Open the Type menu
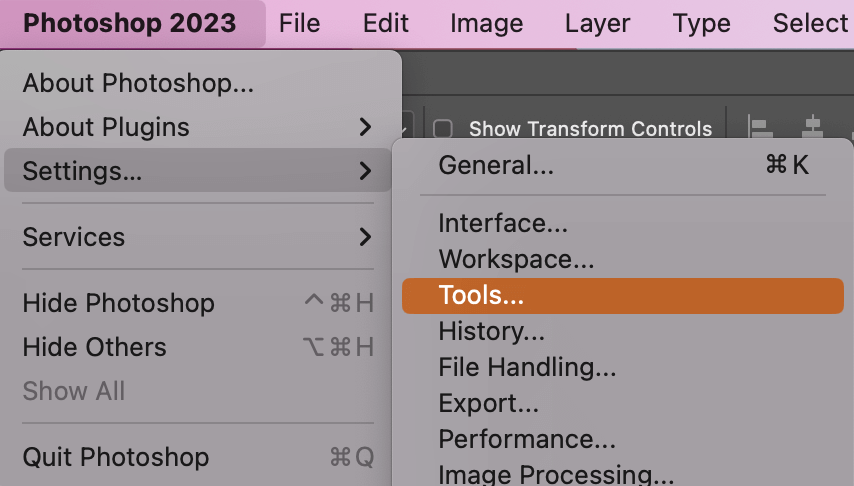 coord(702,23)
